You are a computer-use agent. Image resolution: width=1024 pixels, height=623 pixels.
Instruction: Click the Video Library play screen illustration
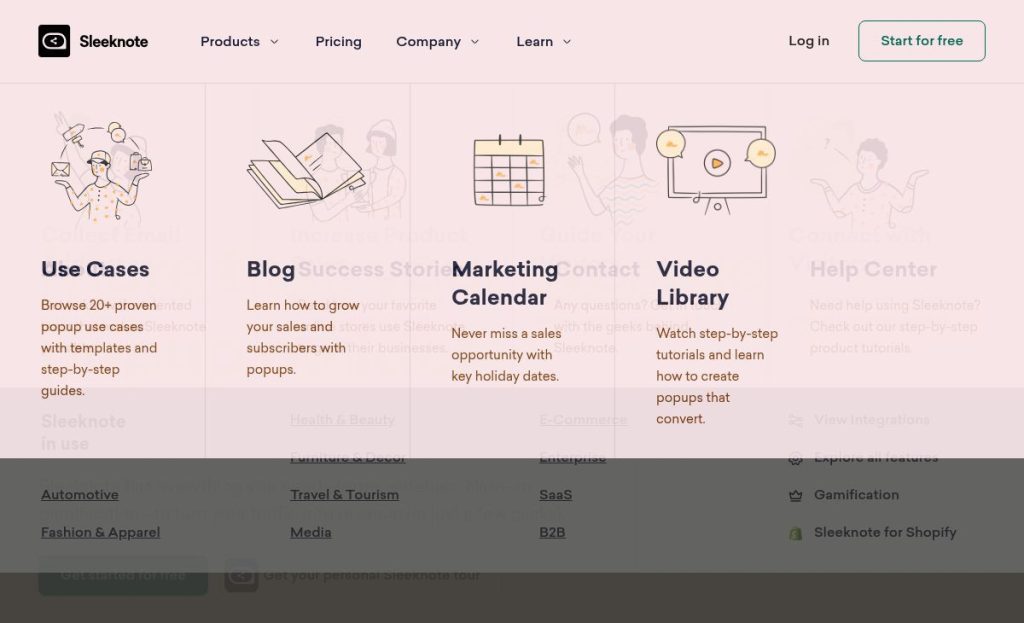click(715, 165)
